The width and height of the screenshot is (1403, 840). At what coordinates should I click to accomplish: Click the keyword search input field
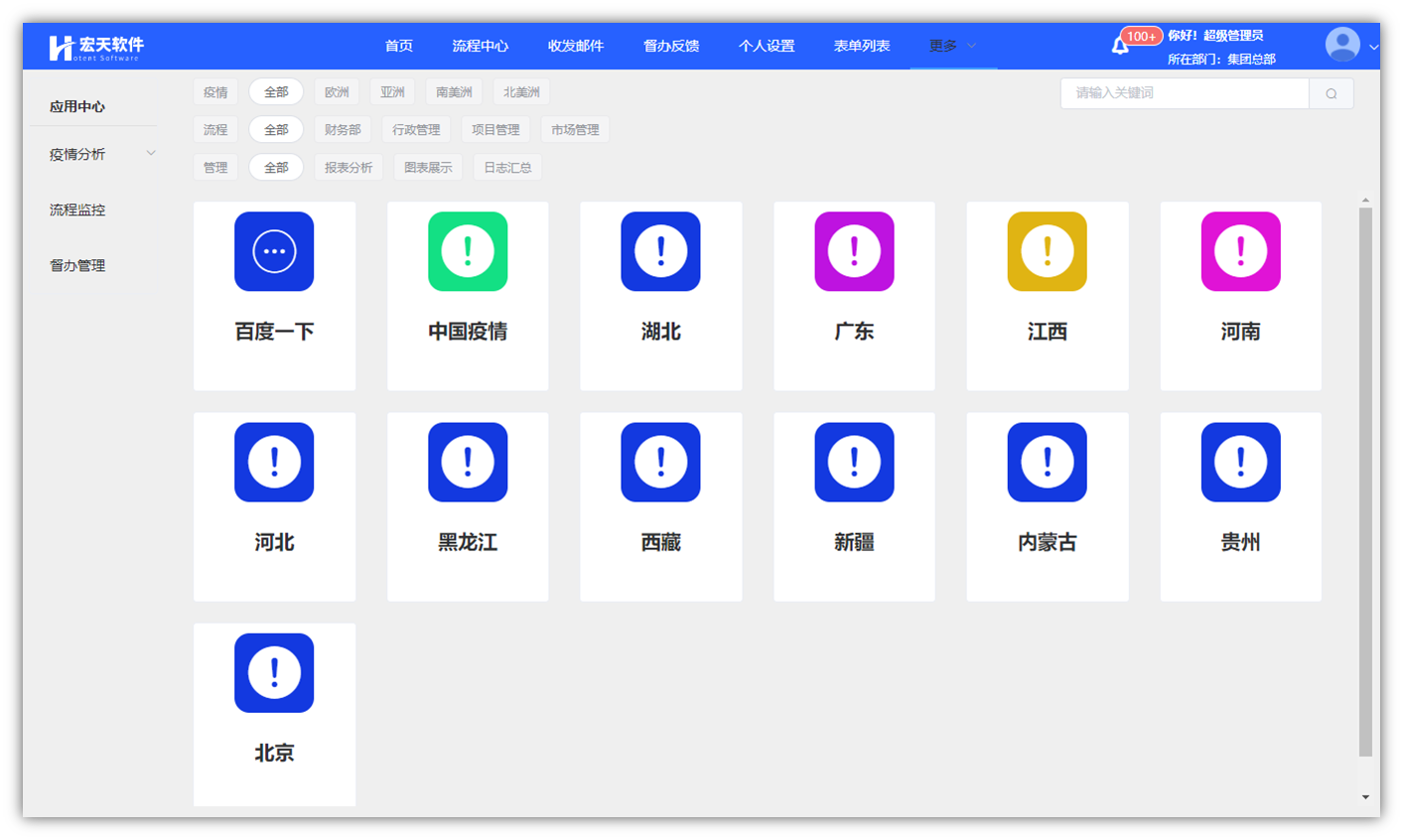click(x=1184, y=93)
